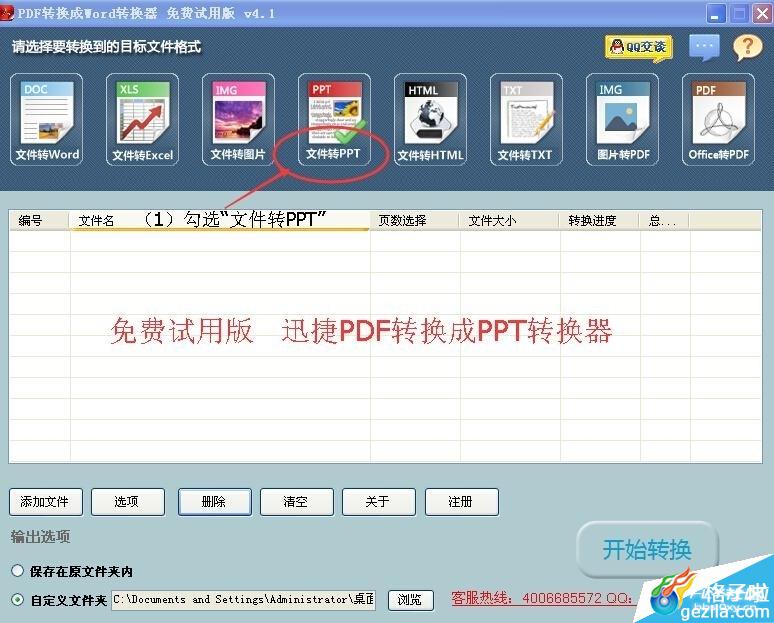Viewport: 774px width, 623px height.
Task: Select the 自定义文件夹 radio option
Action: click(18, 600)
